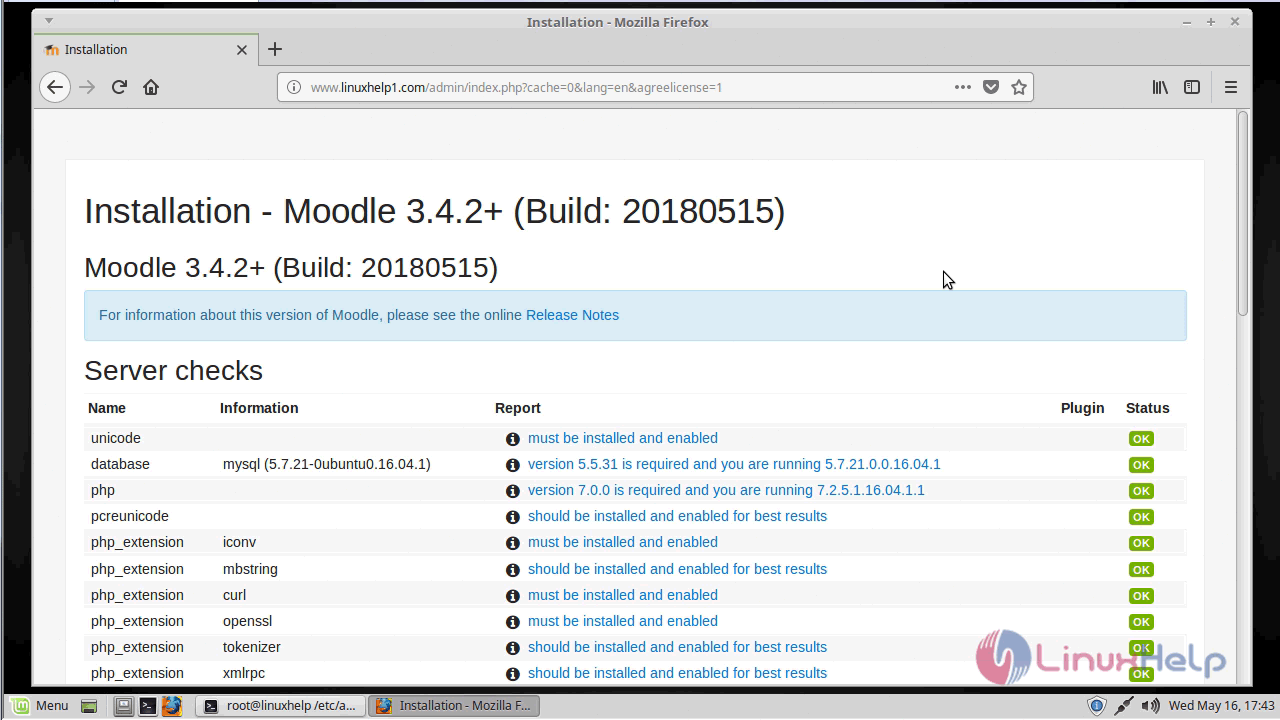Click info icon in database row
The width and height of the screenshot is (1280, 720).
[x=512, y=465]
